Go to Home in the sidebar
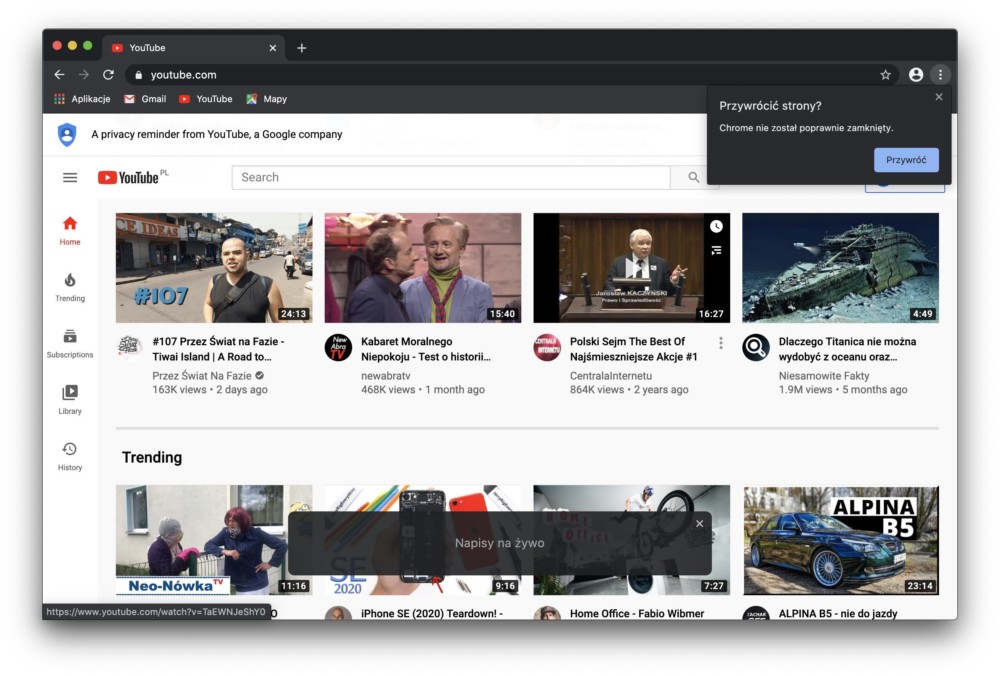Screen dimensions: 1000x676 pos(70,231)
